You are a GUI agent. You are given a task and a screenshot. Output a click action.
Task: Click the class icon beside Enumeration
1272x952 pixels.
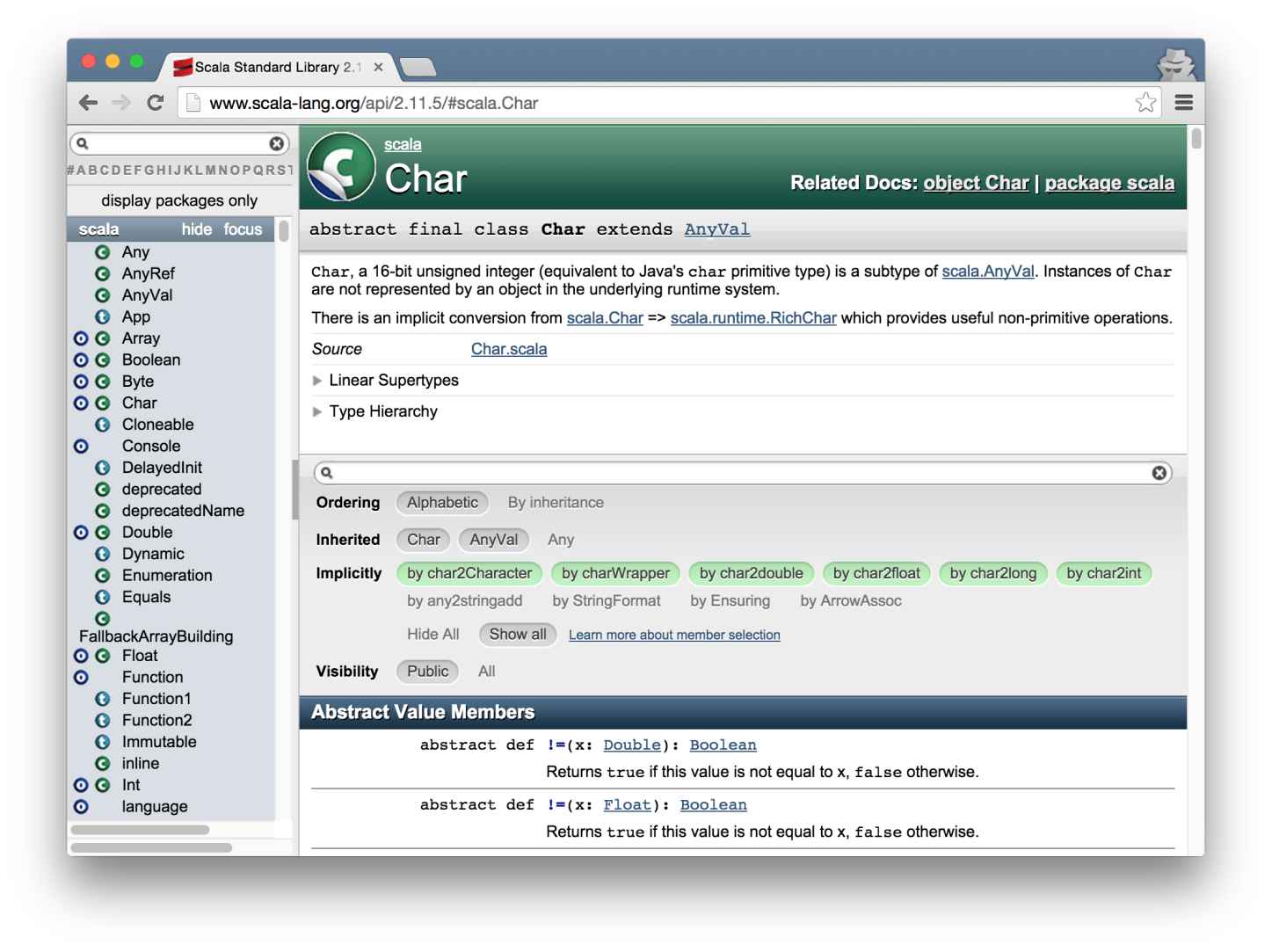pos(102,576)
